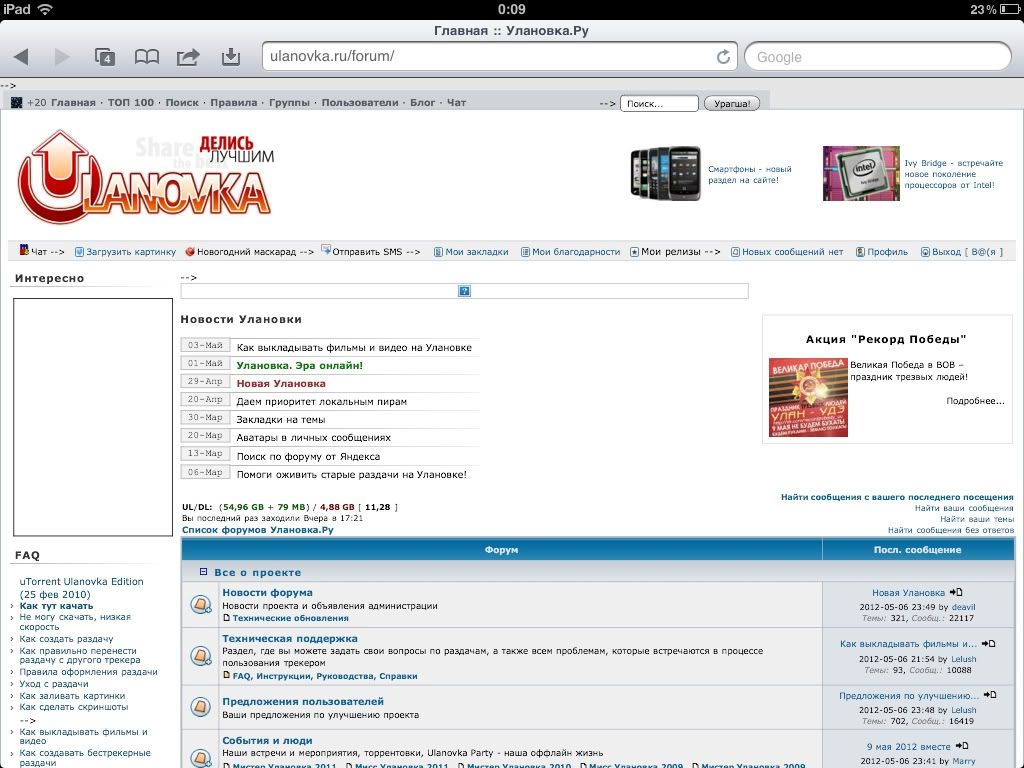
Task: Tap the Safari share arrow icon
Action: tap(188, 57)
